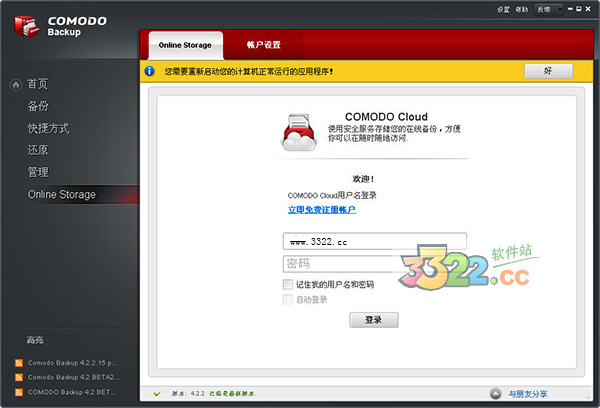Click RSS icon for Comodo Backup 4.2 BETA2
Screen dimensions: 600x408
coord(19,377)
